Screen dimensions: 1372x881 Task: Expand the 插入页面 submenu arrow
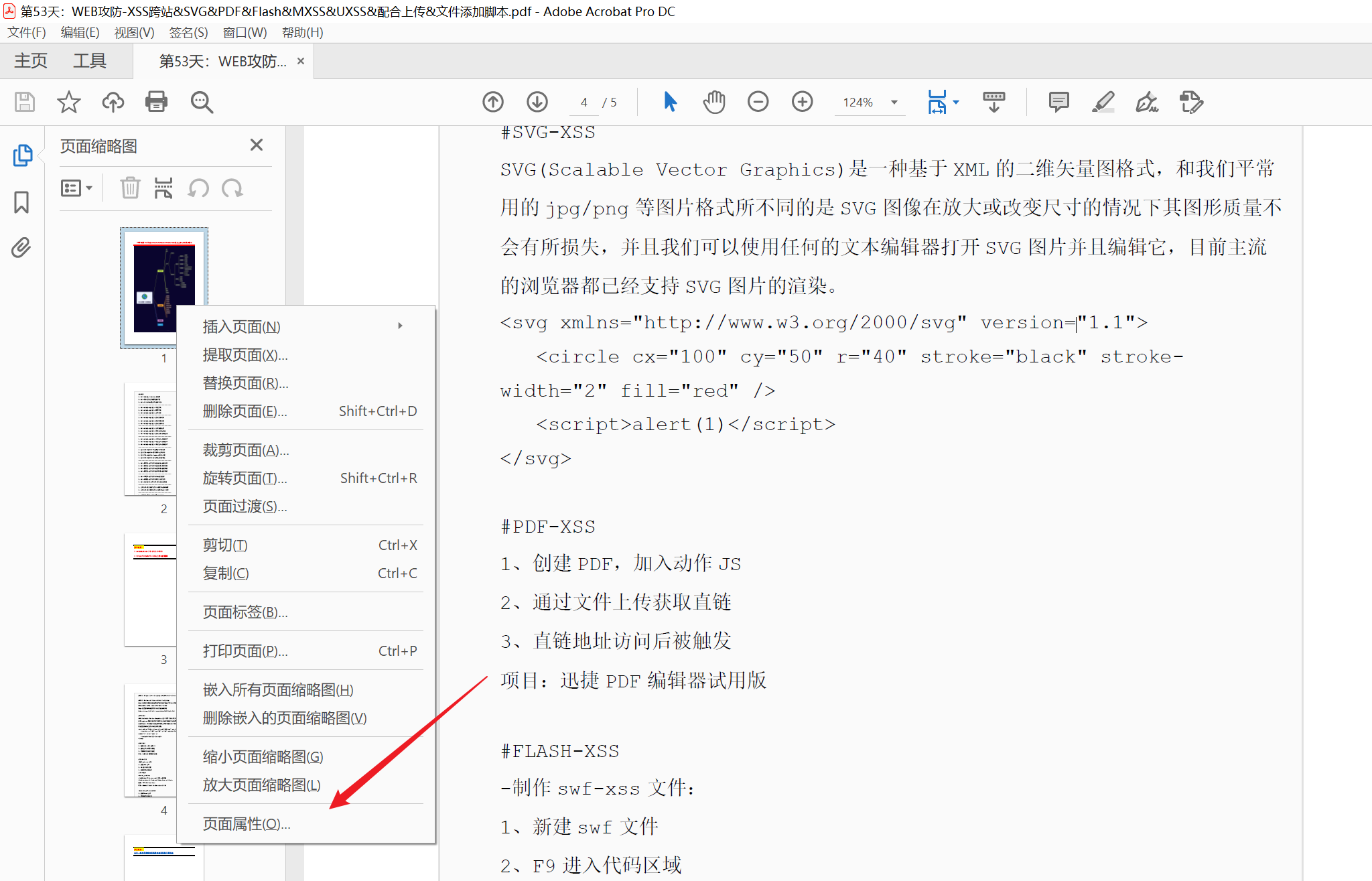pos(400,326)
